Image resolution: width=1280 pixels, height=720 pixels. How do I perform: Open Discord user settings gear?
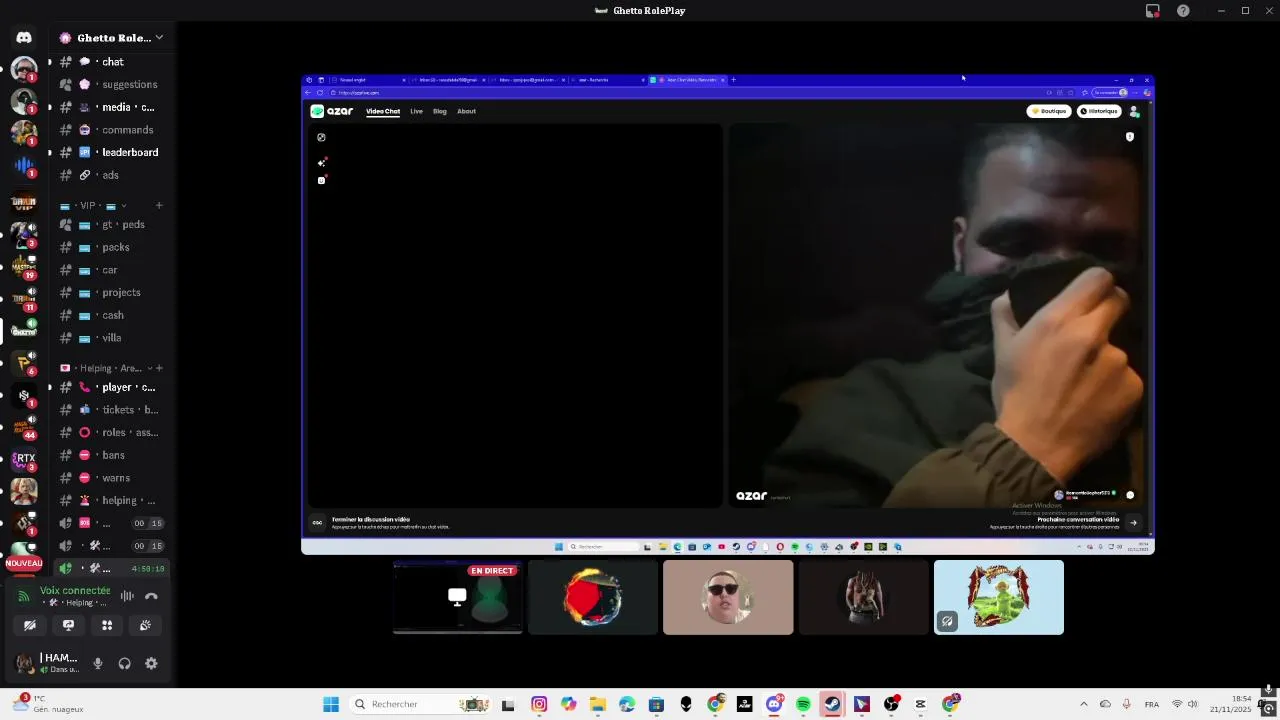click(151, 663)
